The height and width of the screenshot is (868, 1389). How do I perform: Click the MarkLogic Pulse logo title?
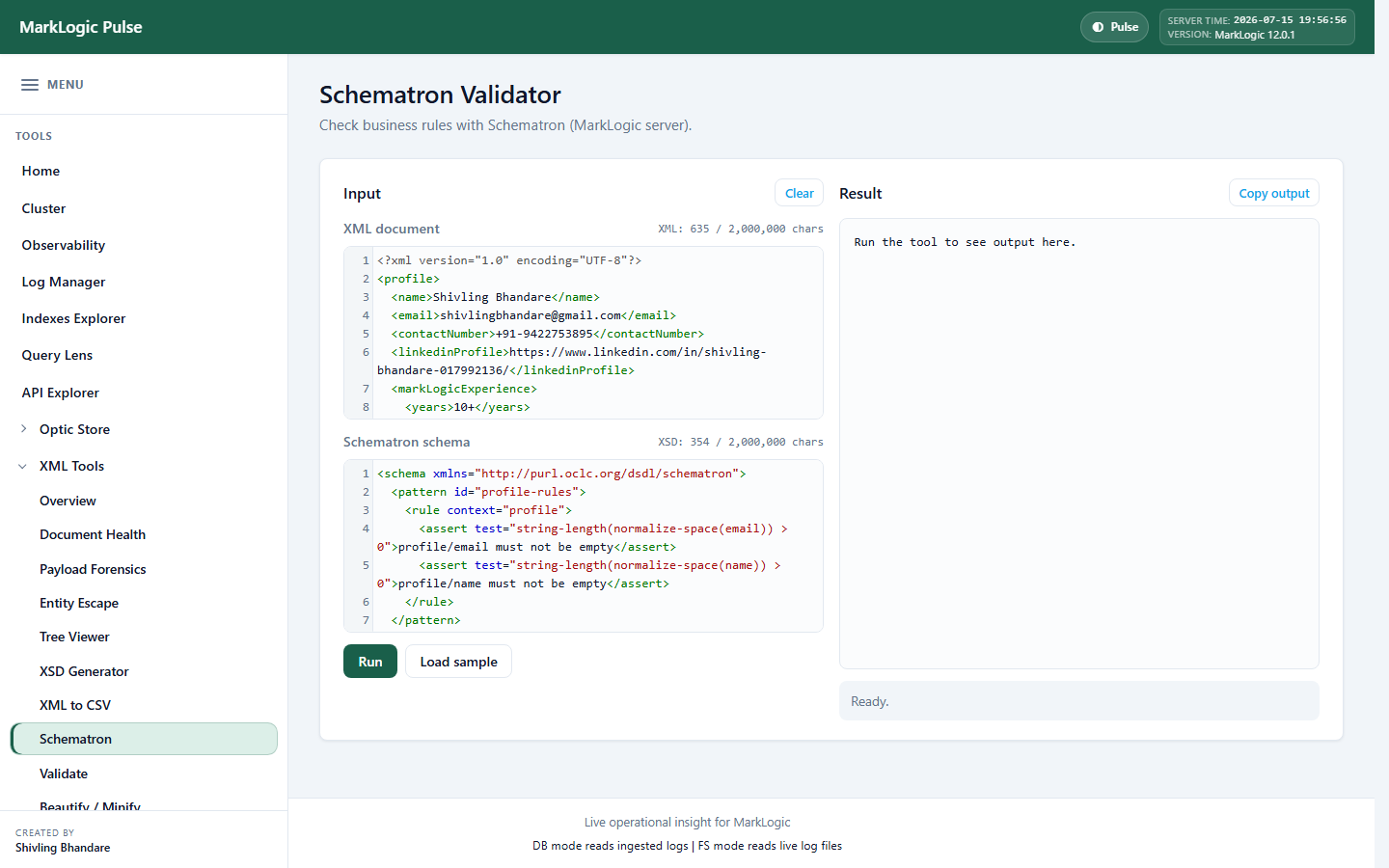point(81,27)
